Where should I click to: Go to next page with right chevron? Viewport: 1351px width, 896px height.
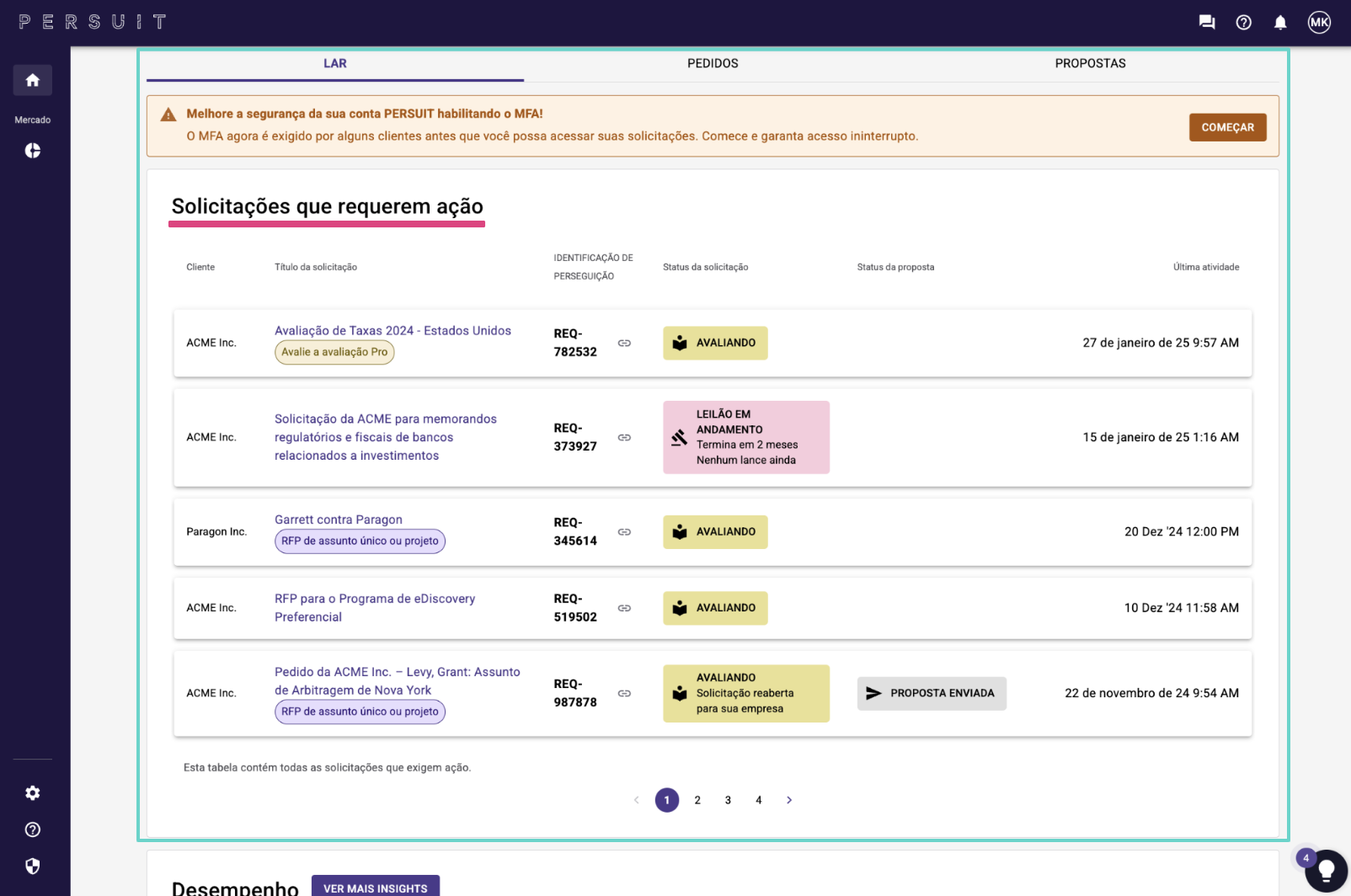789,800
